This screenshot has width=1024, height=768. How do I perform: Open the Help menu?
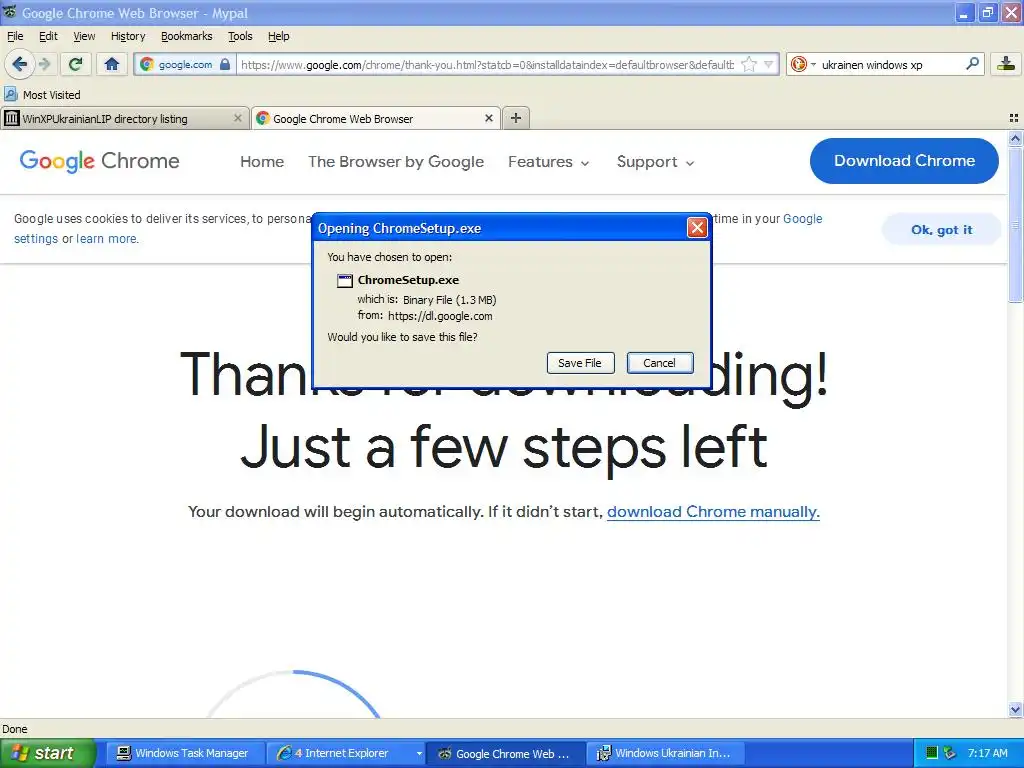[x=278, y=36]
